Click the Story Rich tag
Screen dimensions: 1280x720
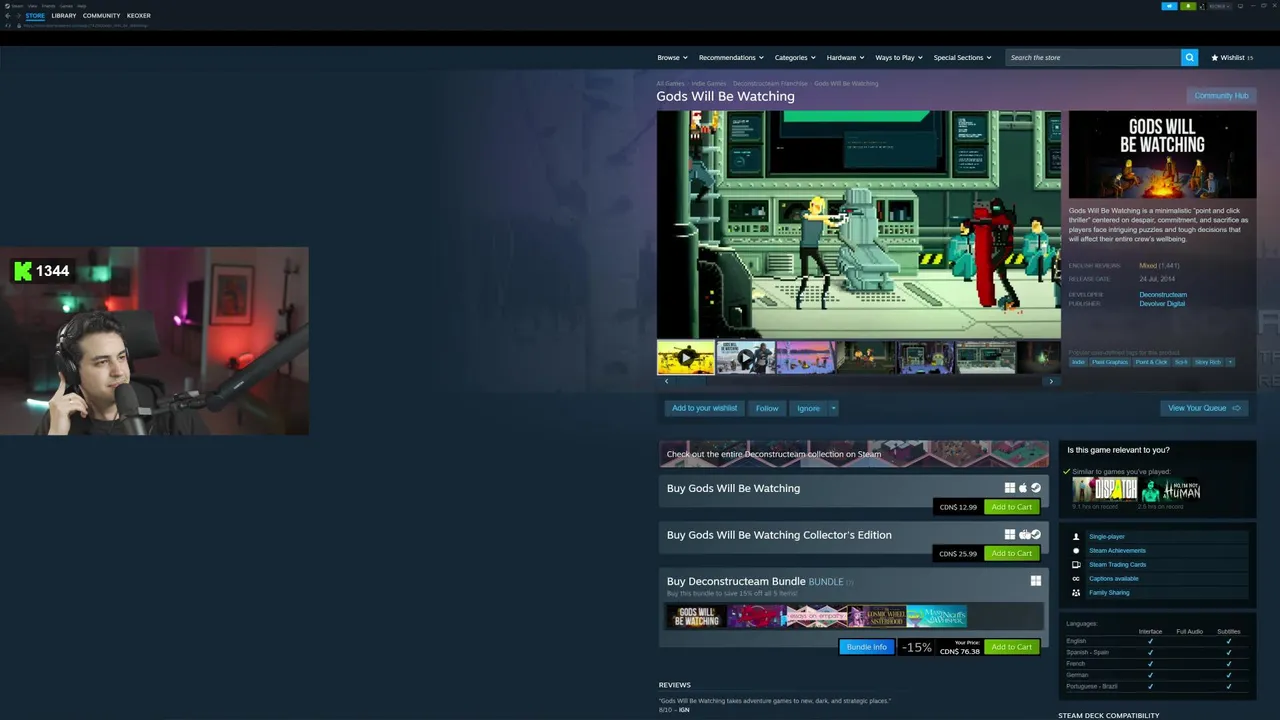pyautogui.click(x=1207, y=362)
